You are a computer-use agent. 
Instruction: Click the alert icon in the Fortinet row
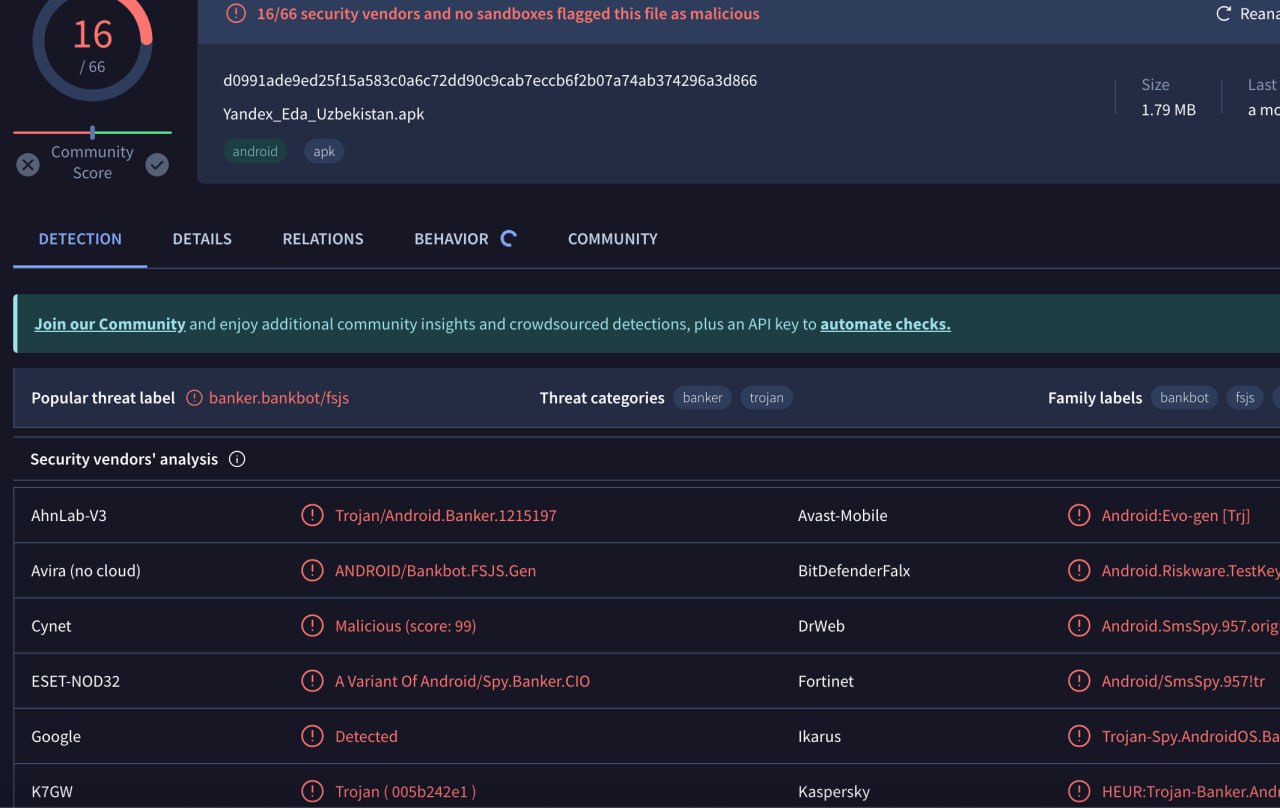tap(1079, 681)
